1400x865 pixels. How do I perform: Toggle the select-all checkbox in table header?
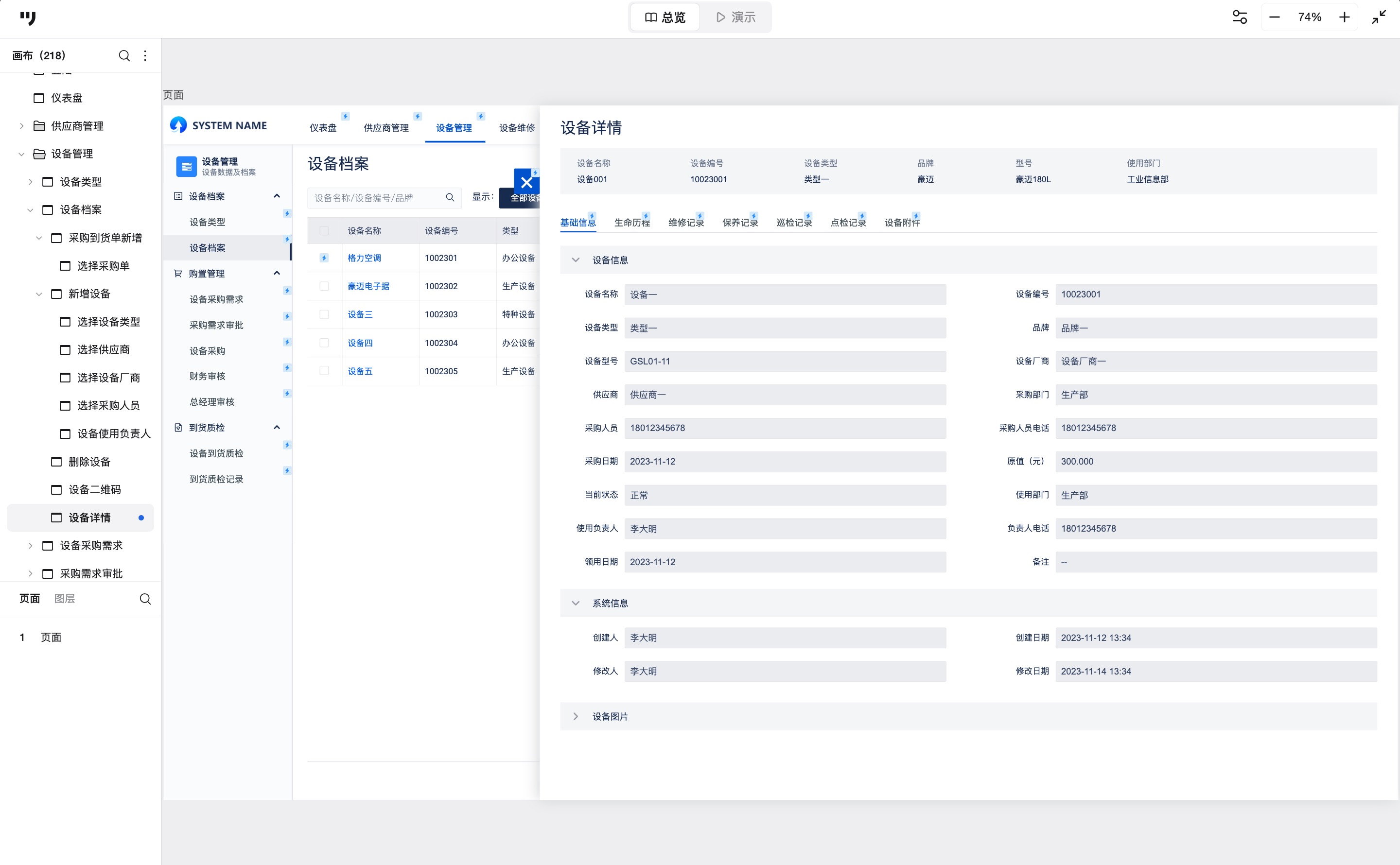pos(324,230)
